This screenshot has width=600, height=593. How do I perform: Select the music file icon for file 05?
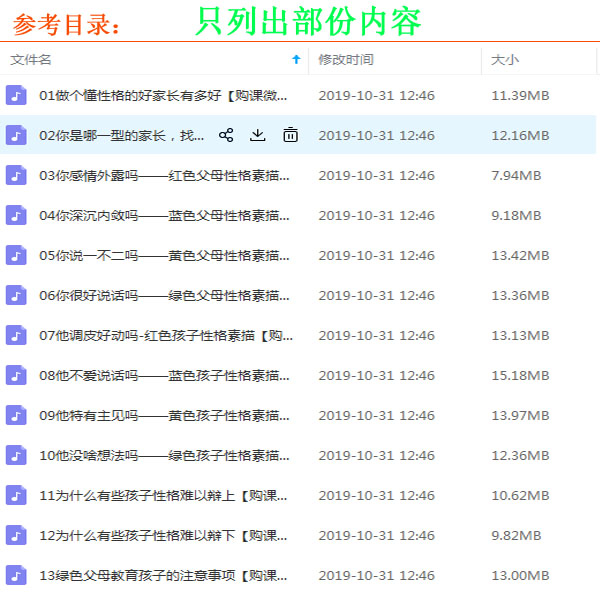tap(16, 255)
